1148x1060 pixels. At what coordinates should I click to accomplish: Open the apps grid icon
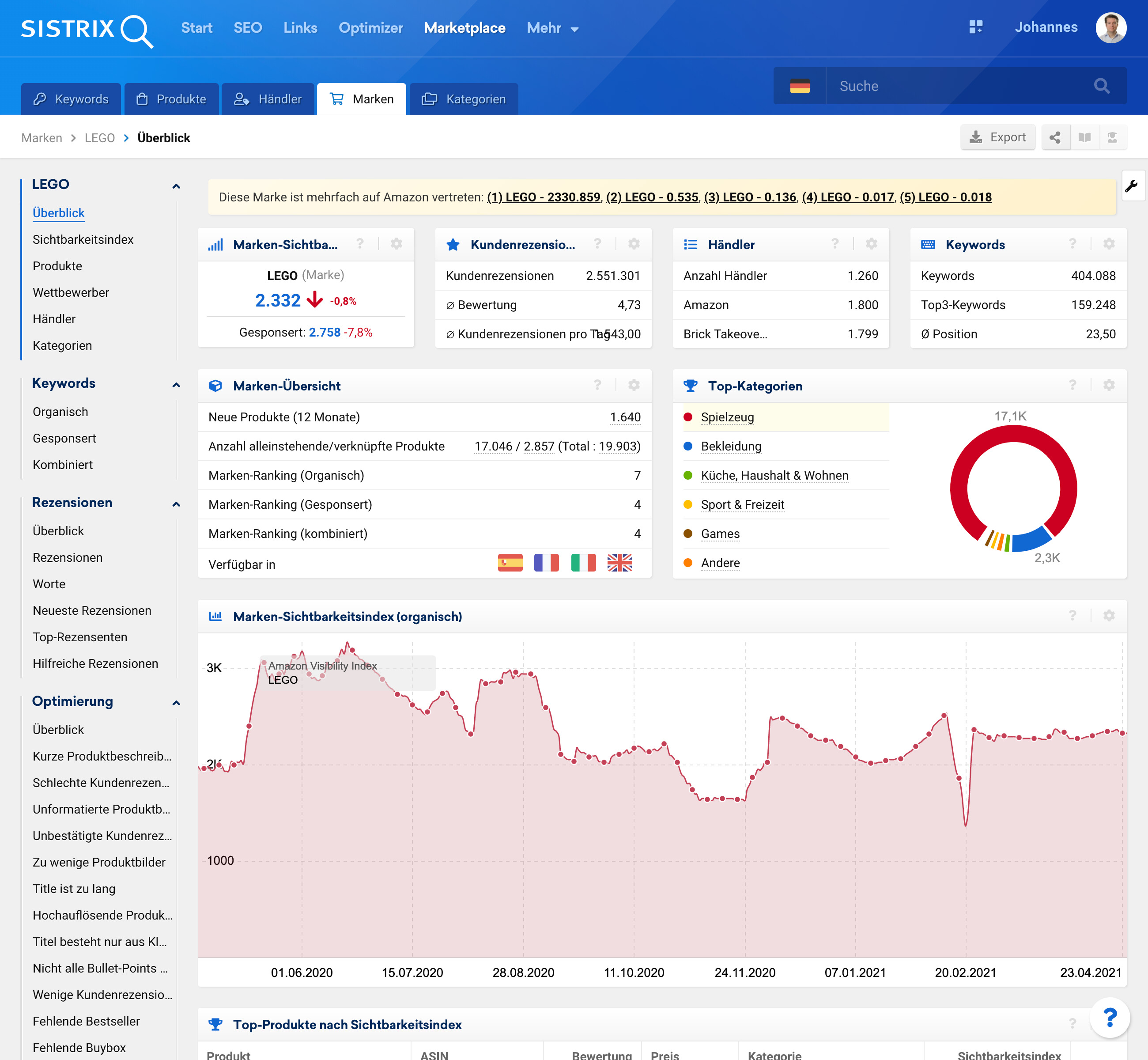click(x=975, y=27)
